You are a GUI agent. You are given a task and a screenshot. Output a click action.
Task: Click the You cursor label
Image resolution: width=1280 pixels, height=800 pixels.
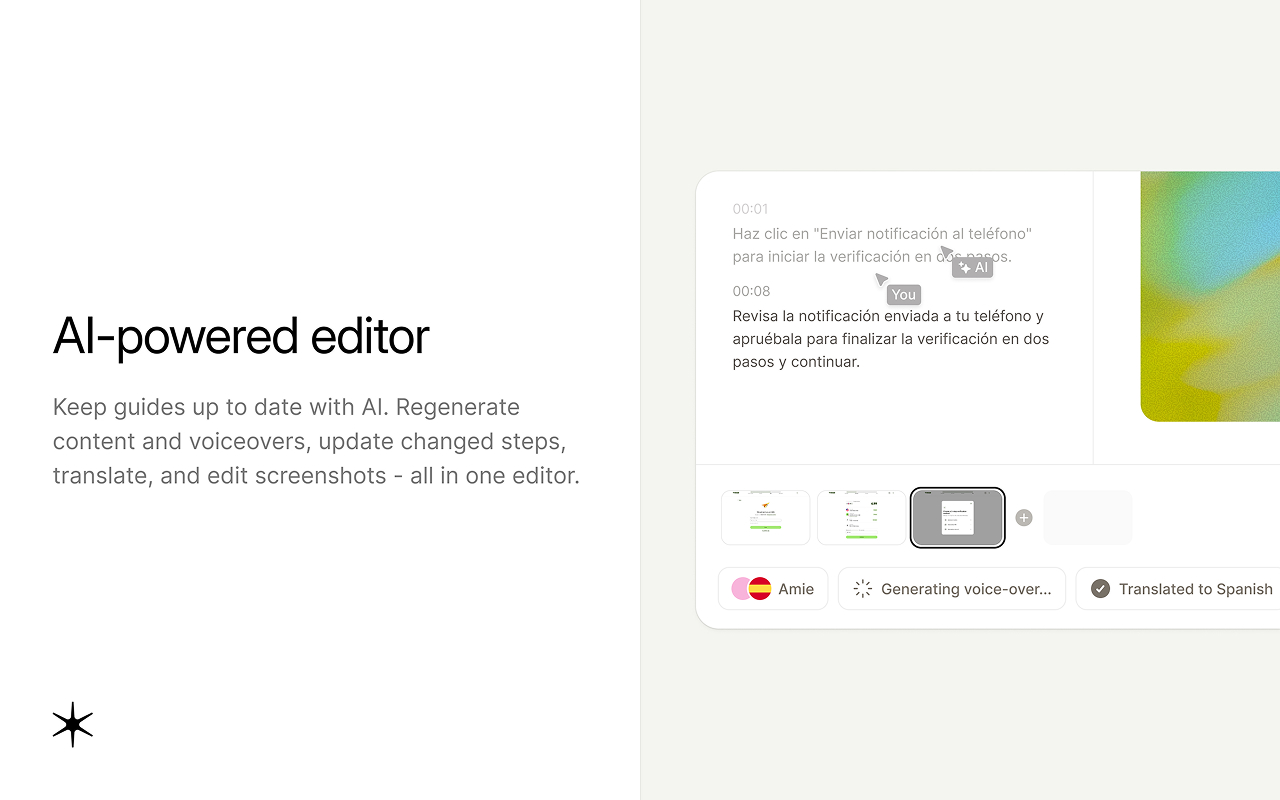[x=903, y=295]
